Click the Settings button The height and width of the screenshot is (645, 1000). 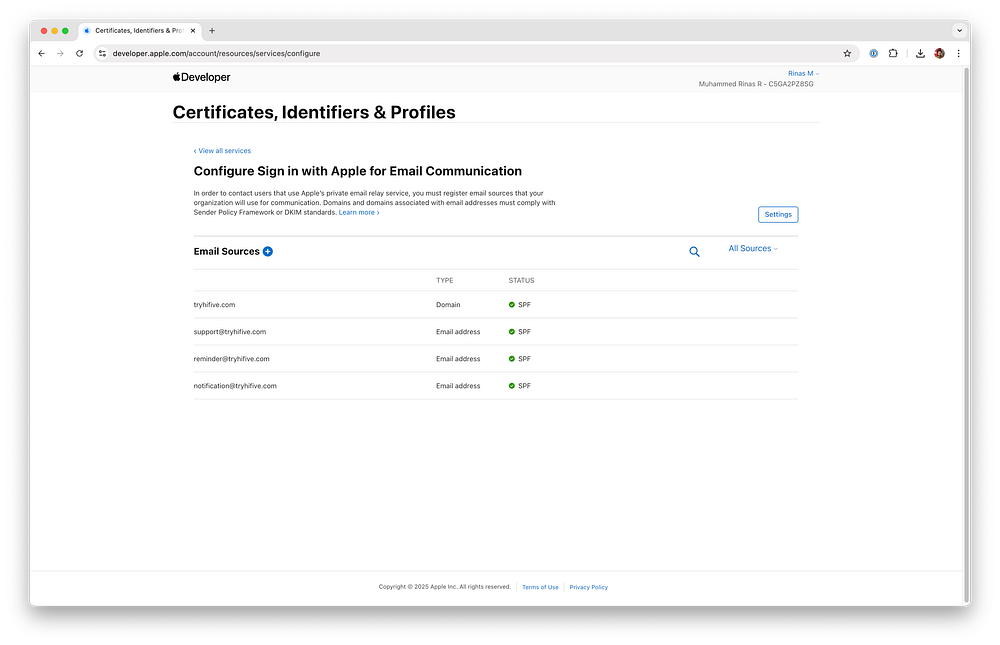[x=777, y=214]
